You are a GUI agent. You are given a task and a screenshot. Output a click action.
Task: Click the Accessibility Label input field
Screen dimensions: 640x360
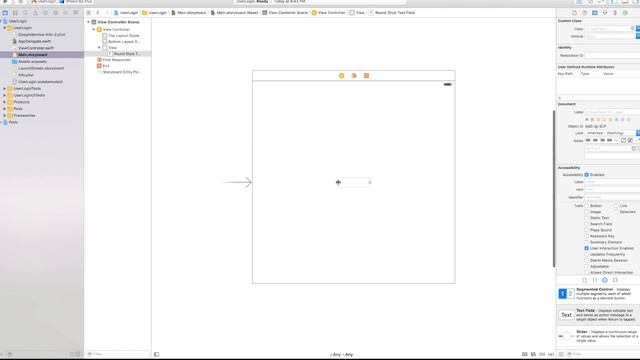pos(612,182)
